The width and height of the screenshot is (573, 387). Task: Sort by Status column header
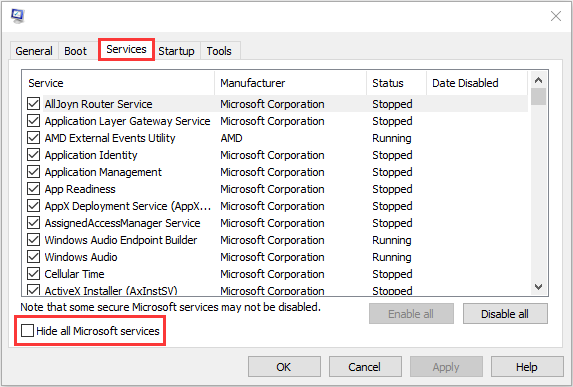tap(396, 83)
